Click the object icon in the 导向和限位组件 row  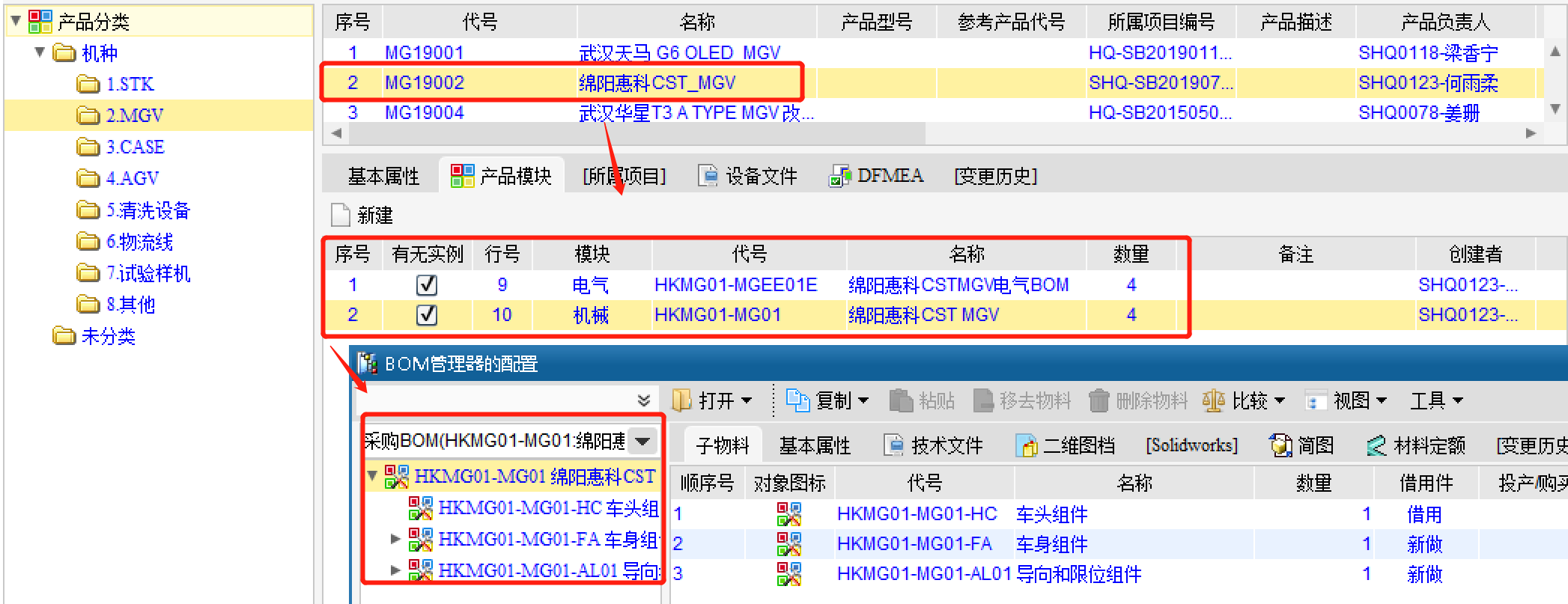[x=789, y=574]
